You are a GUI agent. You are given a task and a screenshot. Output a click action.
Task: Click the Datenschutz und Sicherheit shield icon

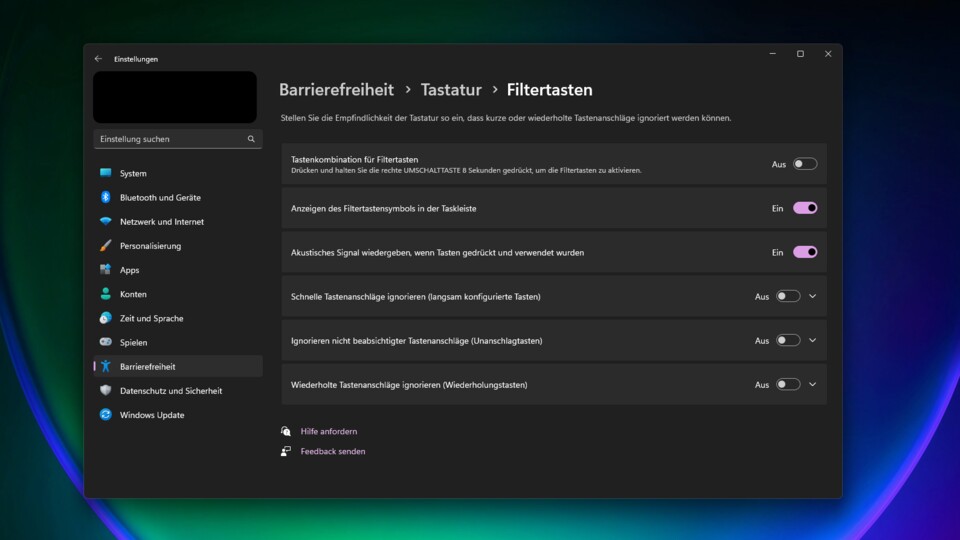click(105, 390)
